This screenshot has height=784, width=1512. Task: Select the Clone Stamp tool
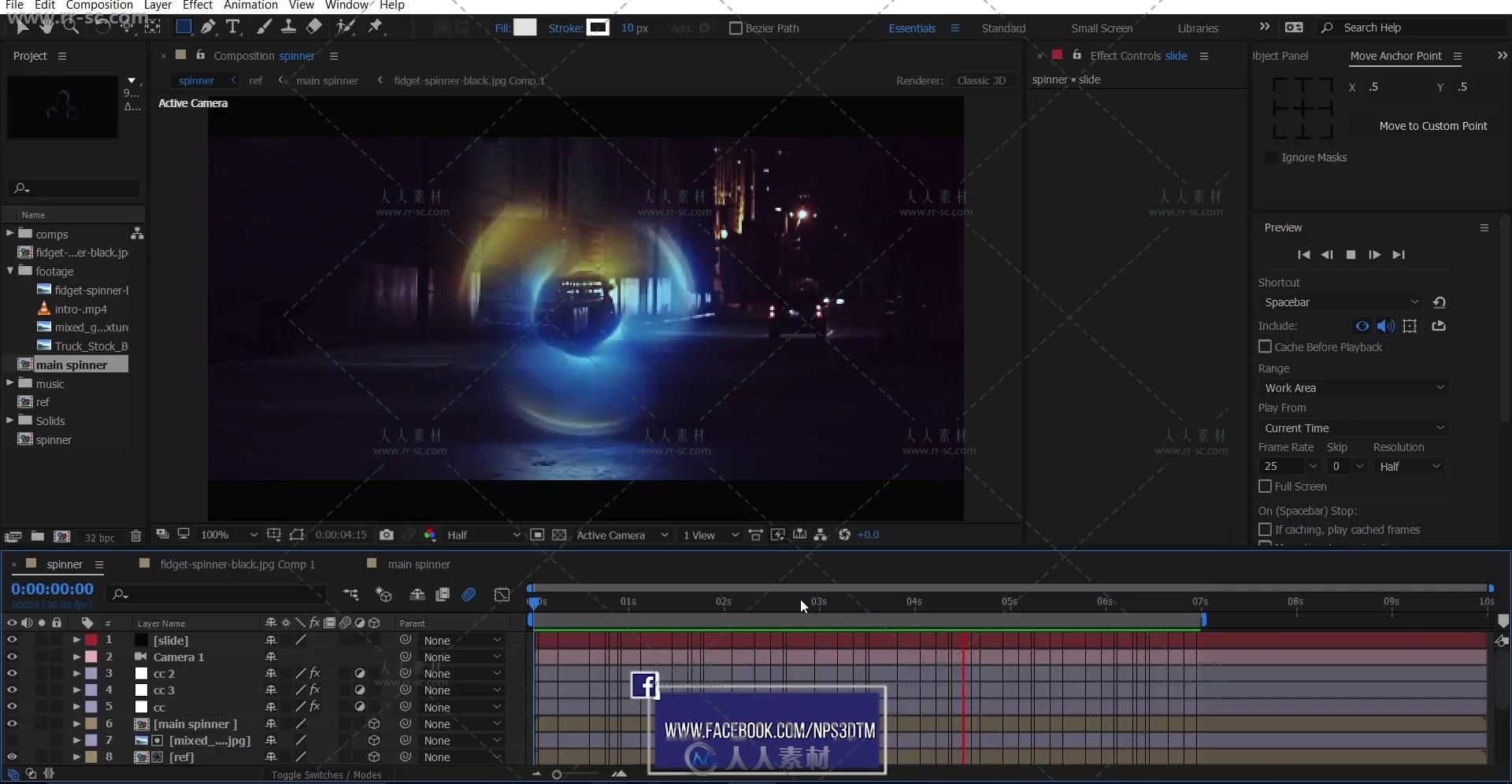click(289, 27)
